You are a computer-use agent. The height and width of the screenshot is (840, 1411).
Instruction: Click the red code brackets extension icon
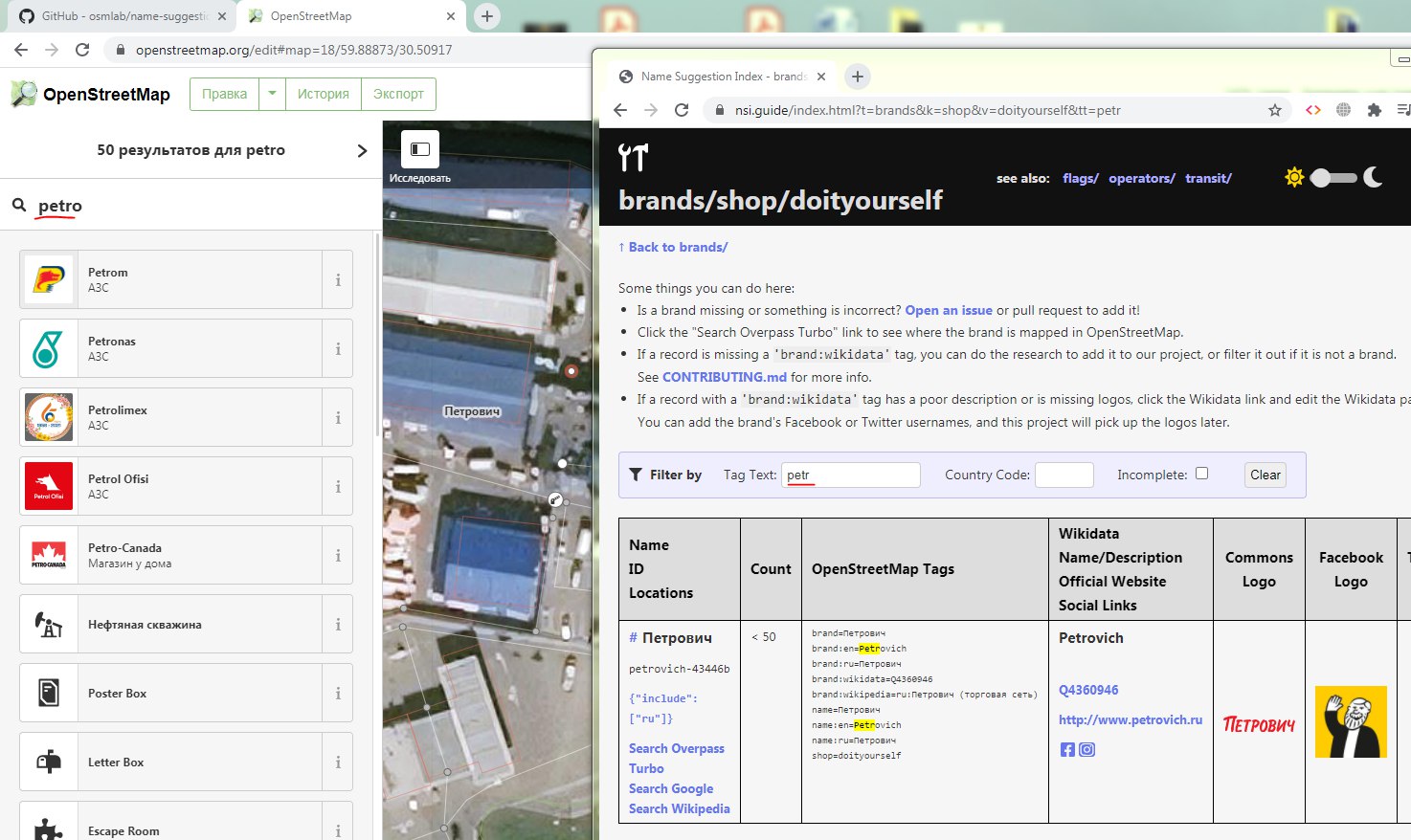(x=1313, y=110)
